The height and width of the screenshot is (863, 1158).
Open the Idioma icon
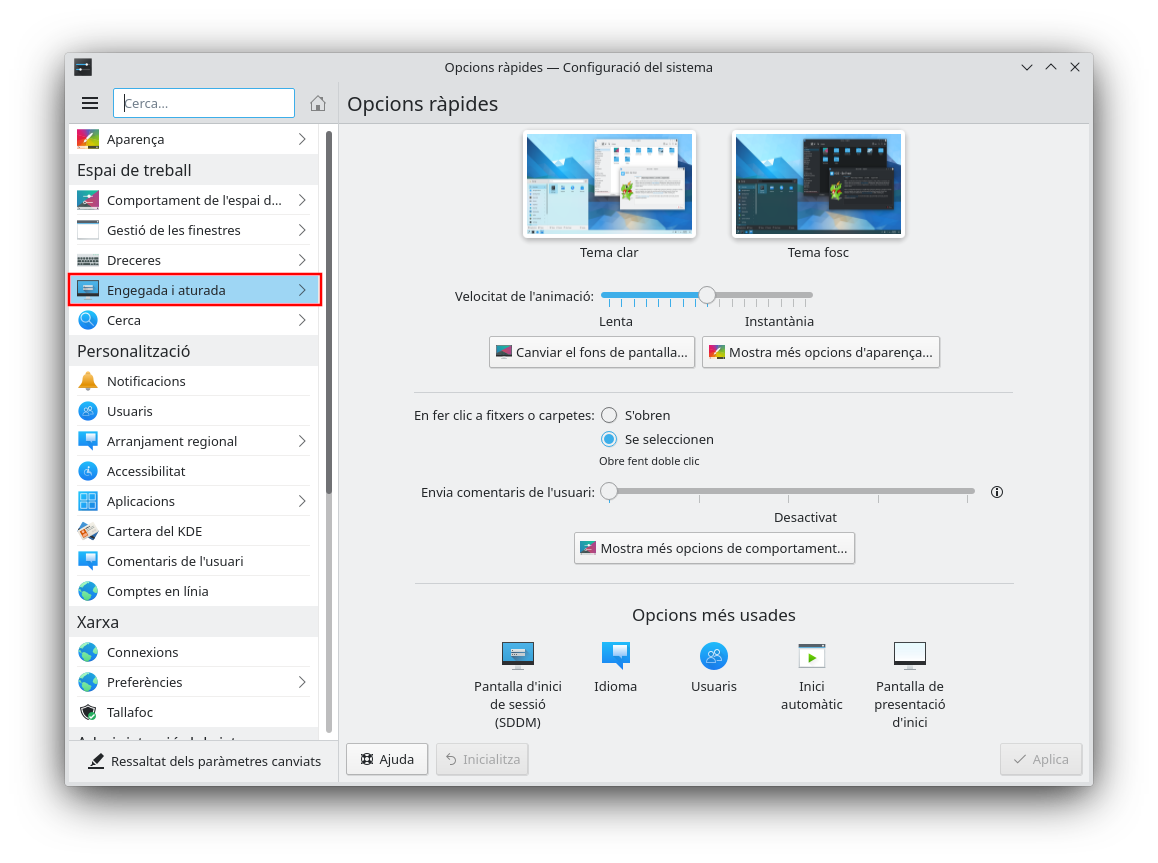[x=615, y=655]
